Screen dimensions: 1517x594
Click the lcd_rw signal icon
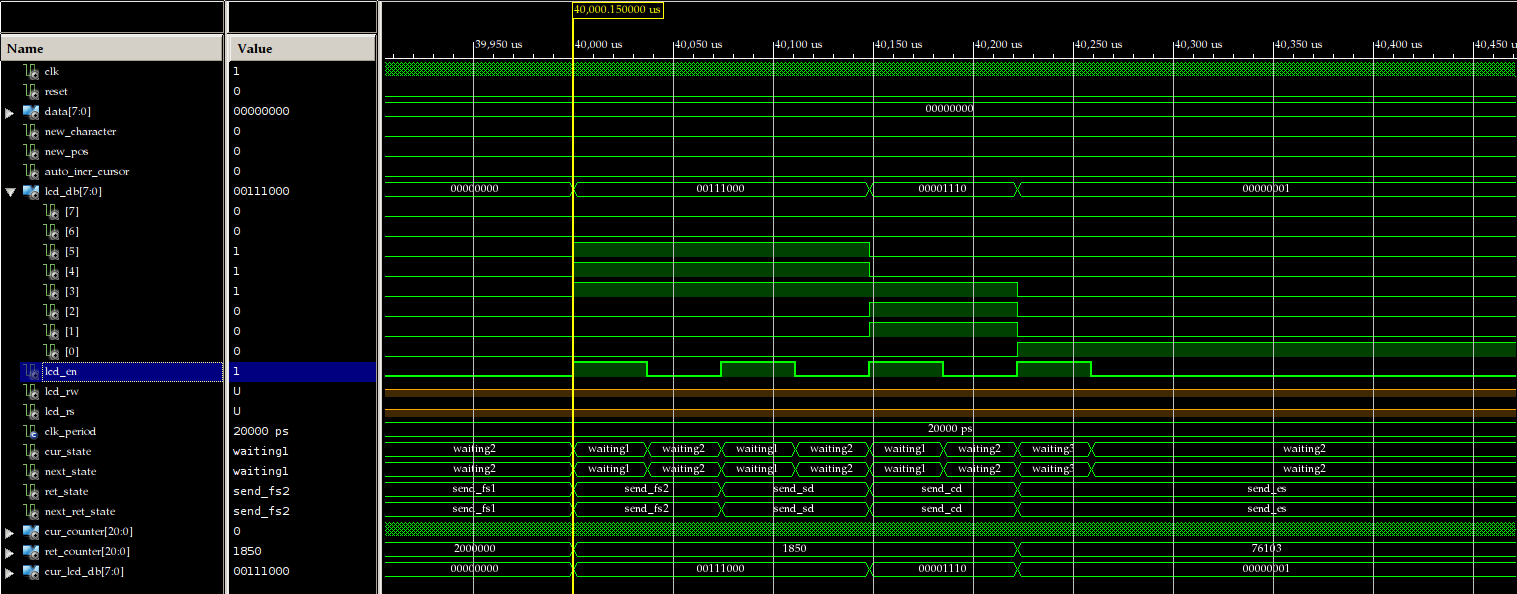point(30,391)
